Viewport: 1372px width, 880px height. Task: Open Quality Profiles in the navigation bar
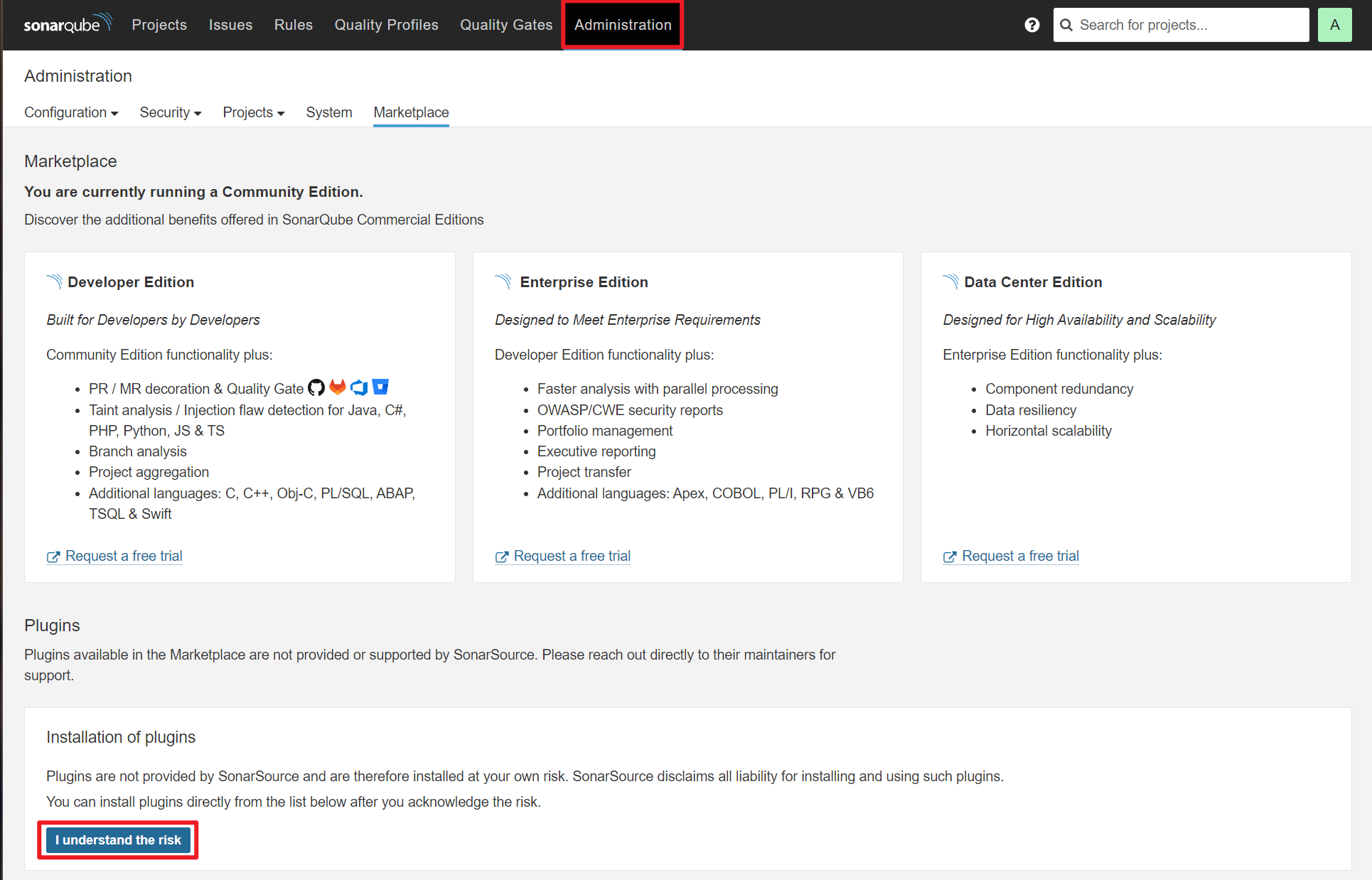click(387, 25)
